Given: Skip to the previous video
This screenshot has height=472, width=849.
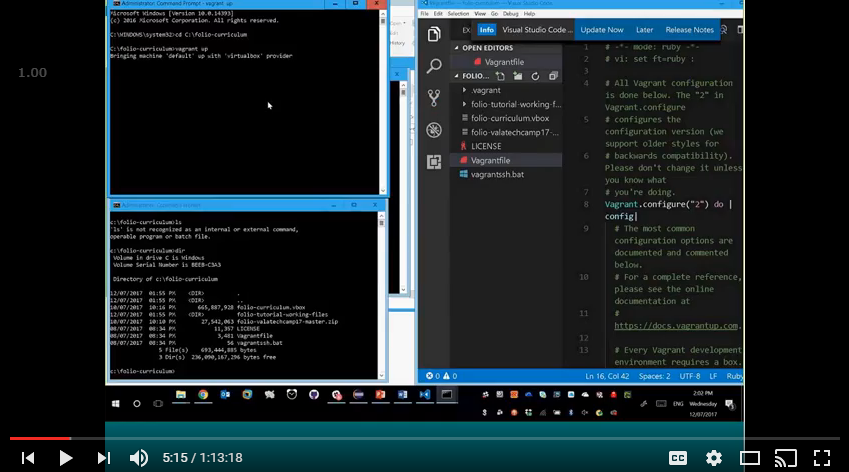Looking at the screenshot, I should (28, 458).
